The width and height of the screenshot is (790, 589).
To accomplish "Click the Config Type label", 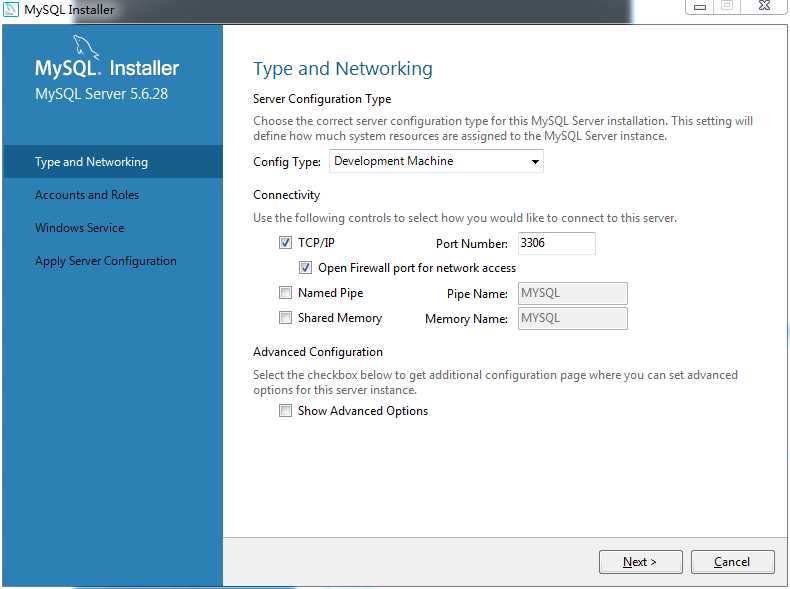I will point(287,162).
